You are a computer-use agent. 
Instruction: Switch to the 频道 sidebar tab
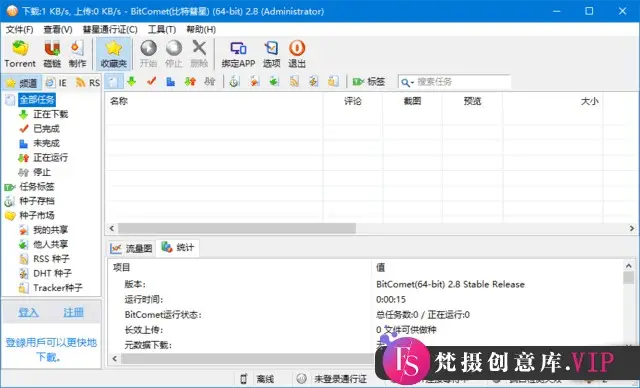22,83
